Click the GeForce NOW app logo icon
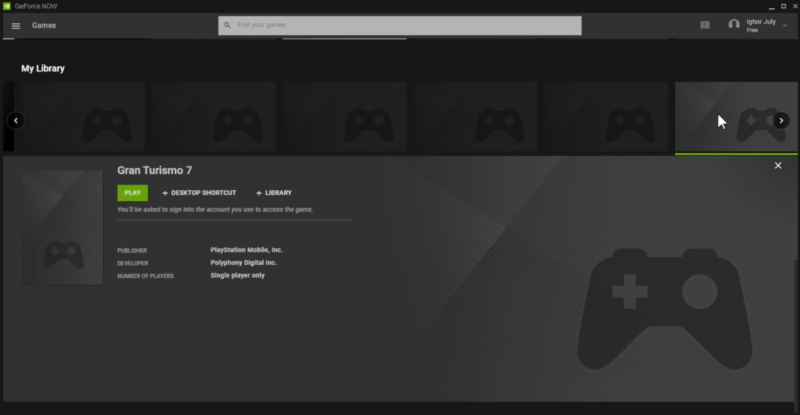 [7, 6]
